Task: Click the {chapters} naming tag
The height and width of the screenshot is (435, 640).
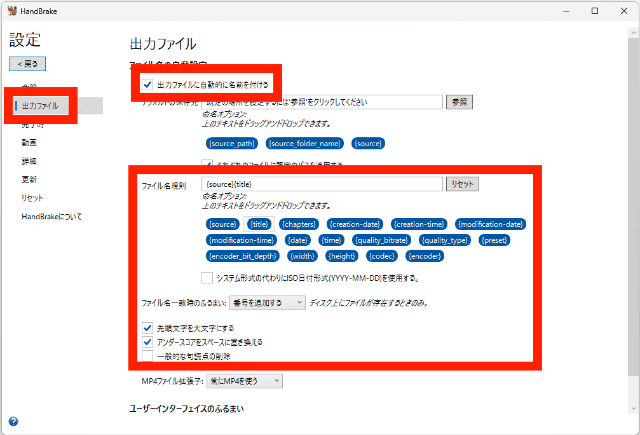Action: point(299,224)
